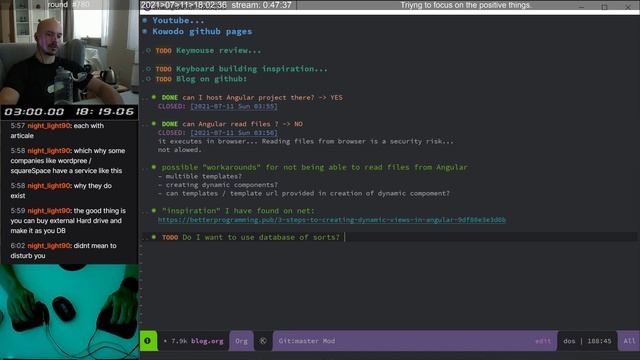
Task: Click the All scroll position segment
Action: 629,341
